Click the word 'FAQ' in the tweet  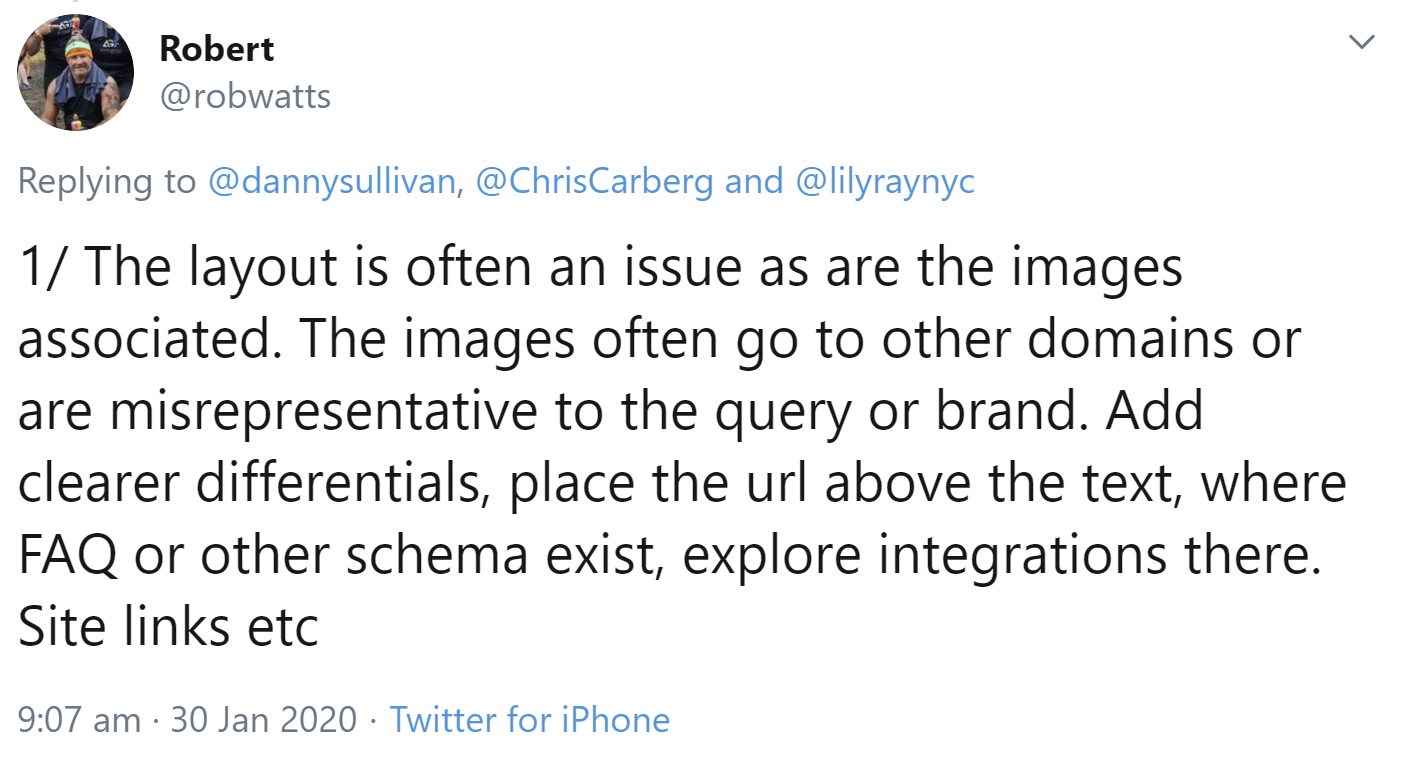tap(67, 556)
